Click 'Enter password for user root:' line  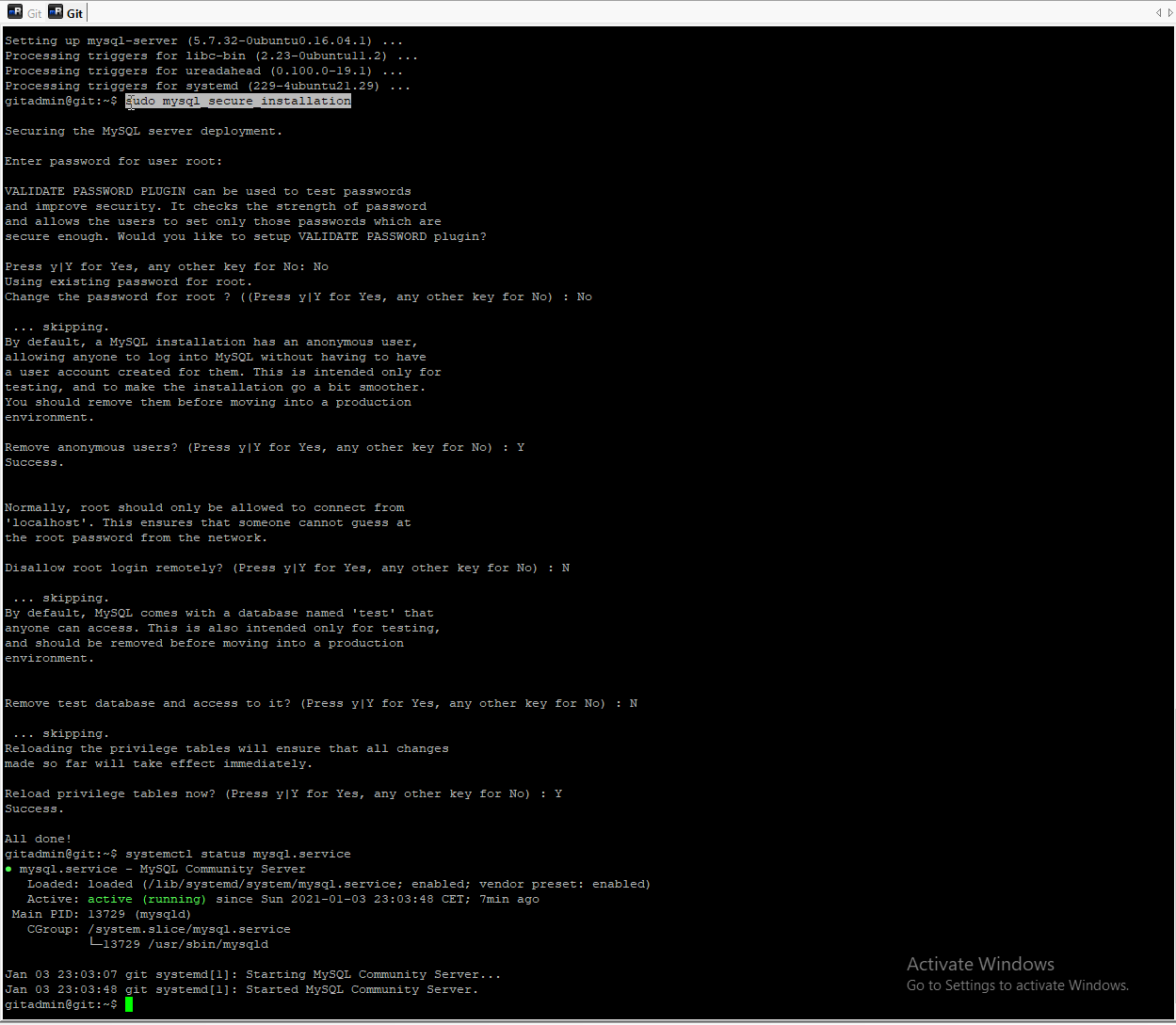(113, 161)
